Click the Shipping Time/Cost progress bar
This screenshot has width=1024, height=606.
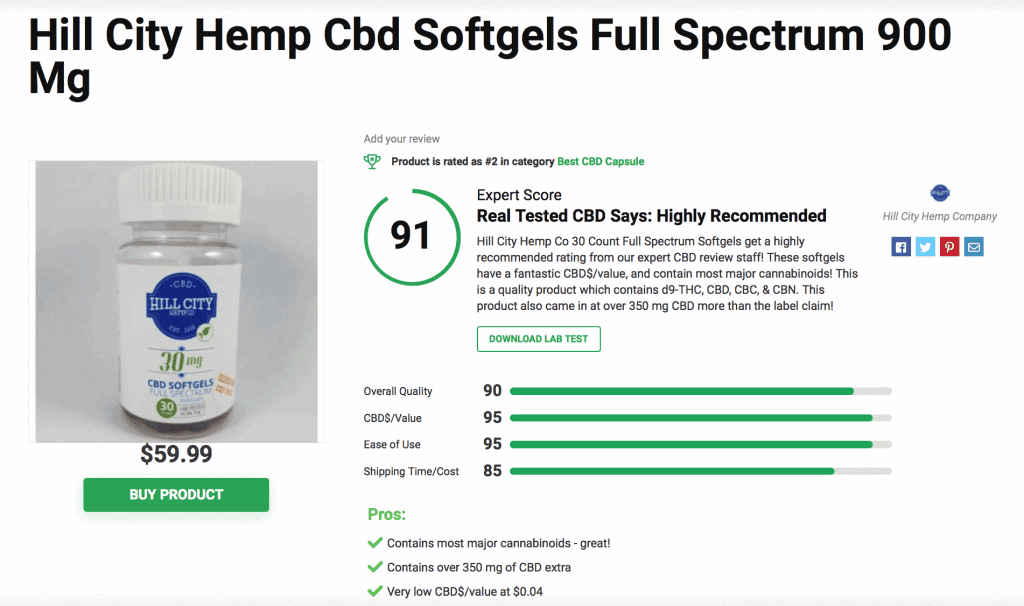coord(700,470)
